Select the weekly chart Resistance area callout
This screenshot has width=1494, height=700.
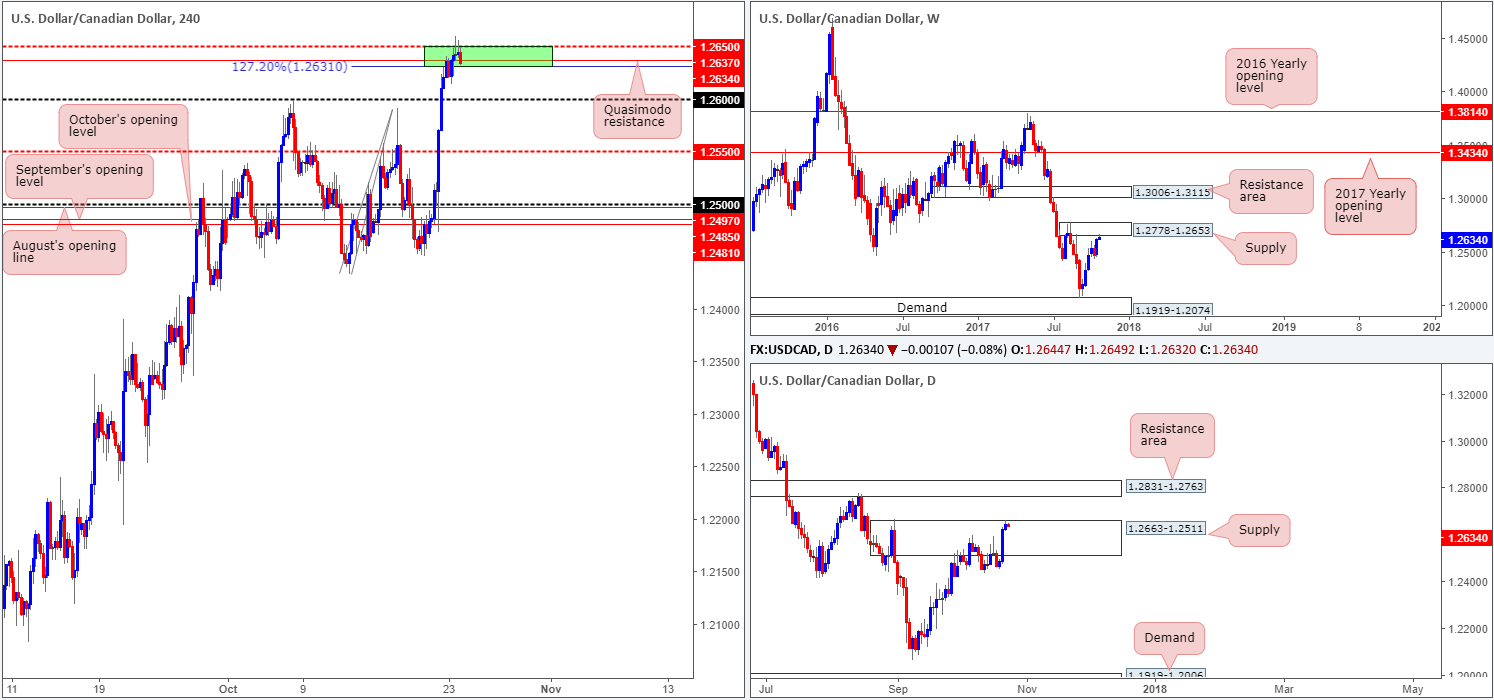(x=1271, y=192)
